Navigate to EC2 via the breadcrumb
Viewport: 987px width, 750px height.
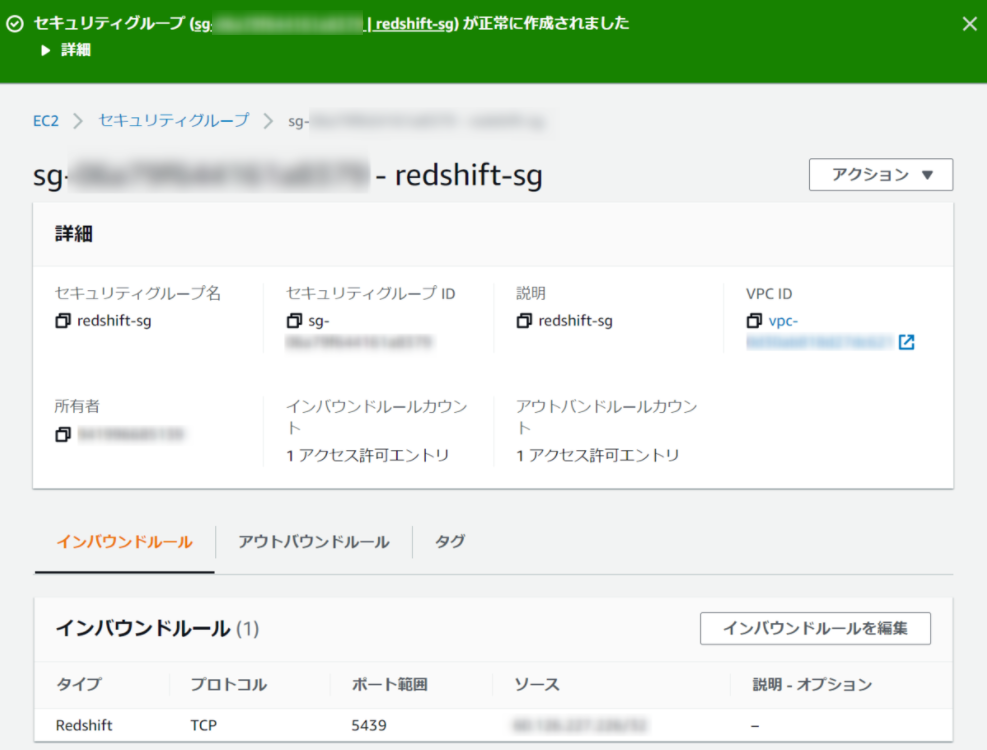point(45,120)
